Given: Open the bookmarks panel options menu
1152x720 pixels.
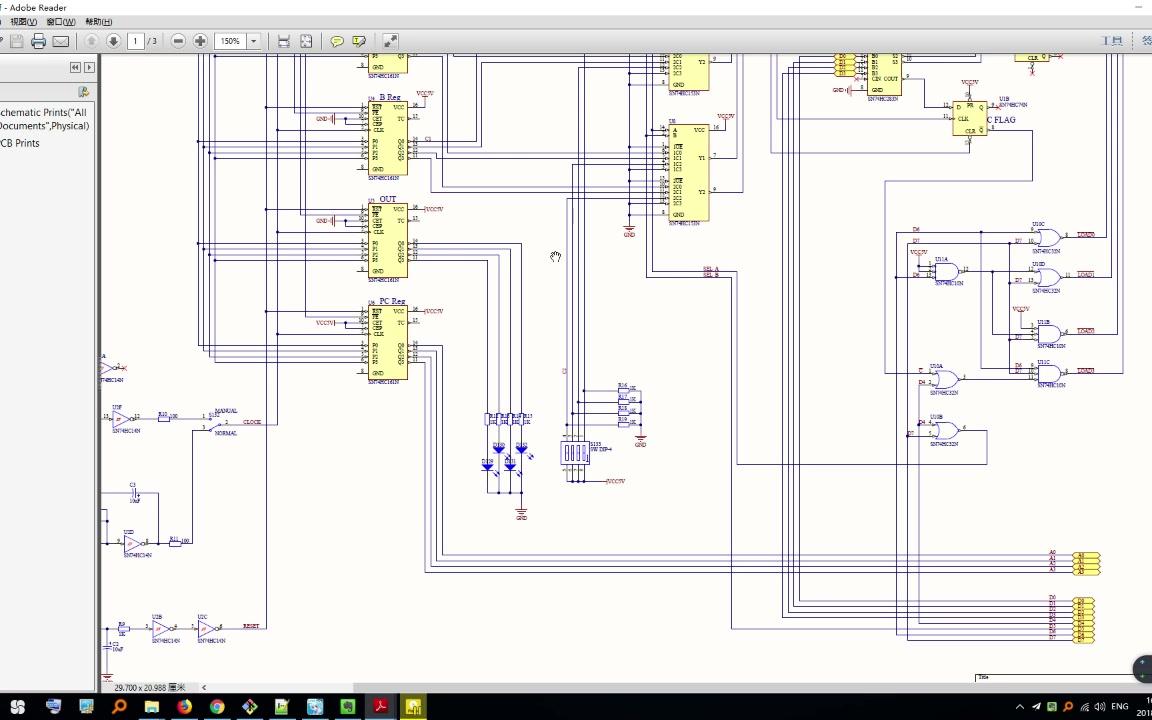Looking at the screenshot, I should point(84,92).
